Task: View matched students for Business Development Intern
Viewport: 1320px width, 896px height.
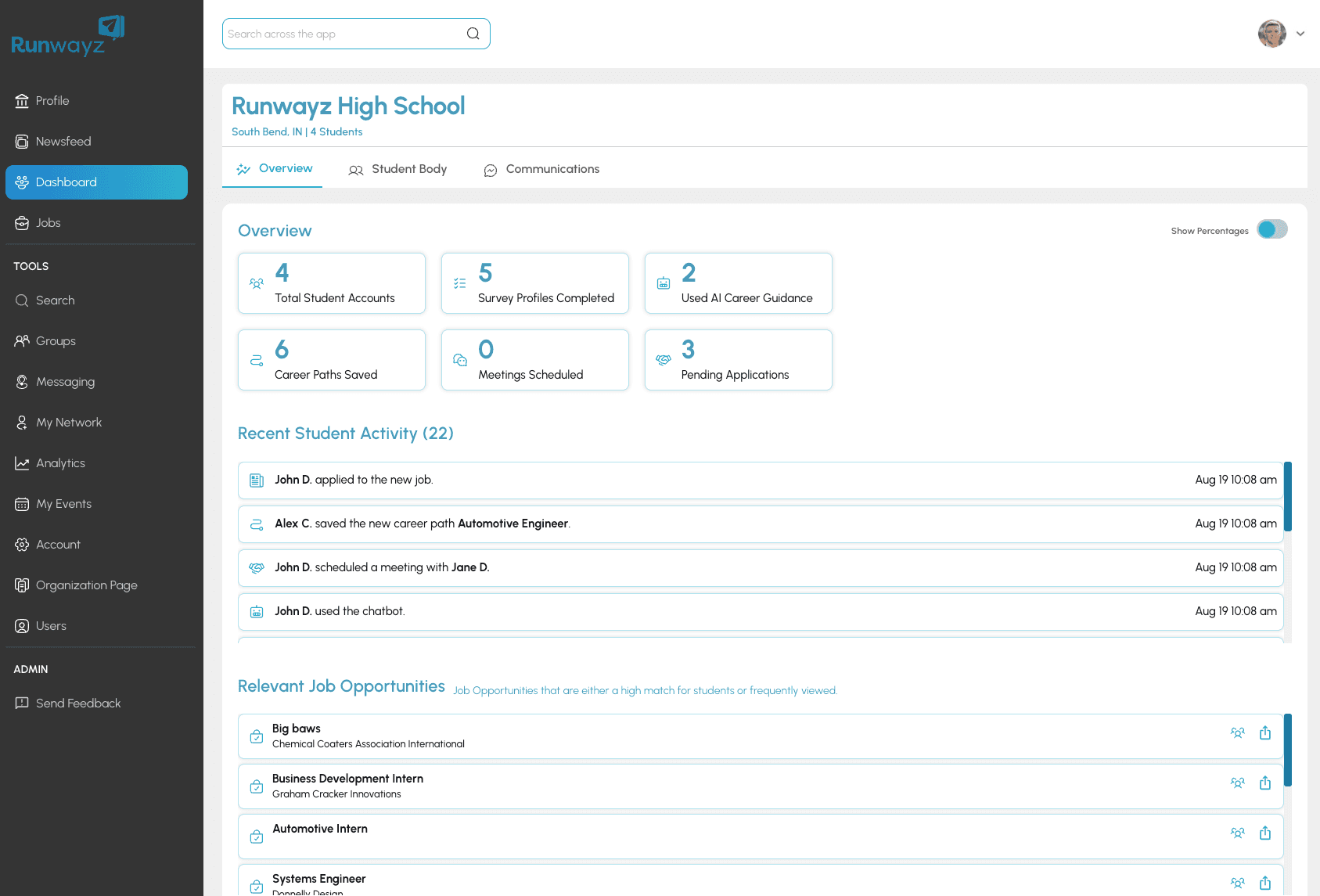Action: 1237,783
